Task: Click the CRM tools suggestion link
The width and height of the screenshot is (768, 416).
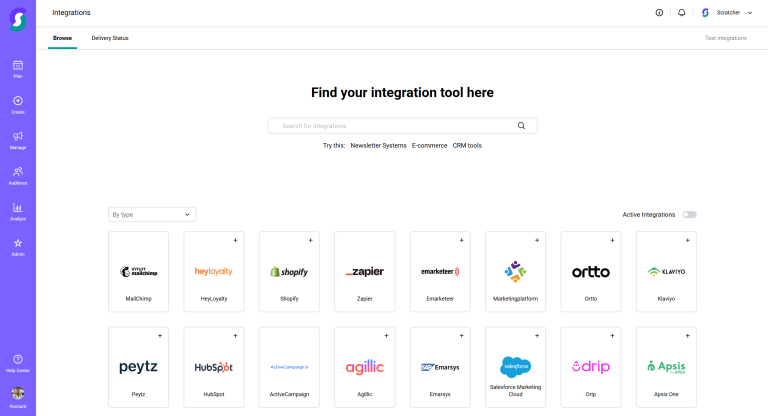Action: [x=467, y=145]
